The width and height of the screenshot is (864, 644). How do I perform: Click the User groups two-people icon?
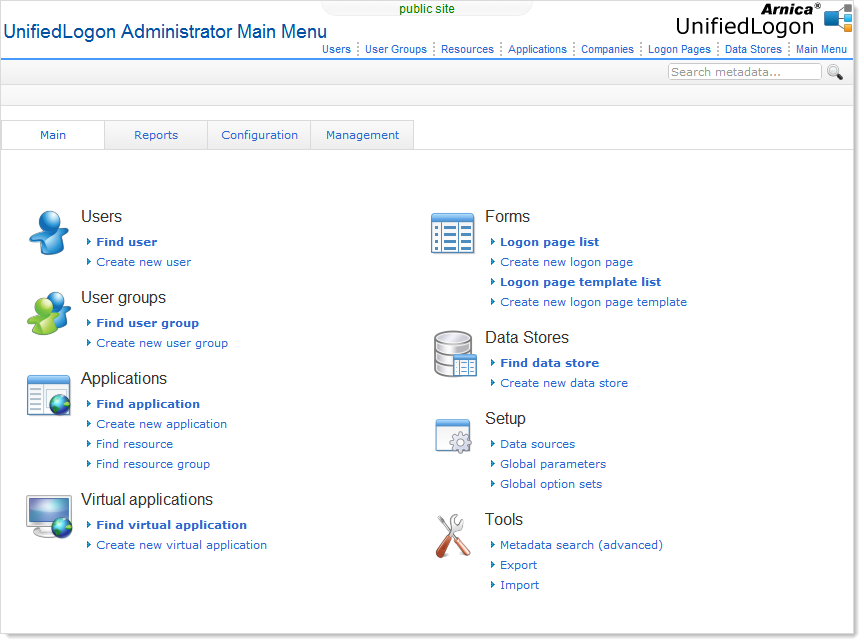(49, 314)
